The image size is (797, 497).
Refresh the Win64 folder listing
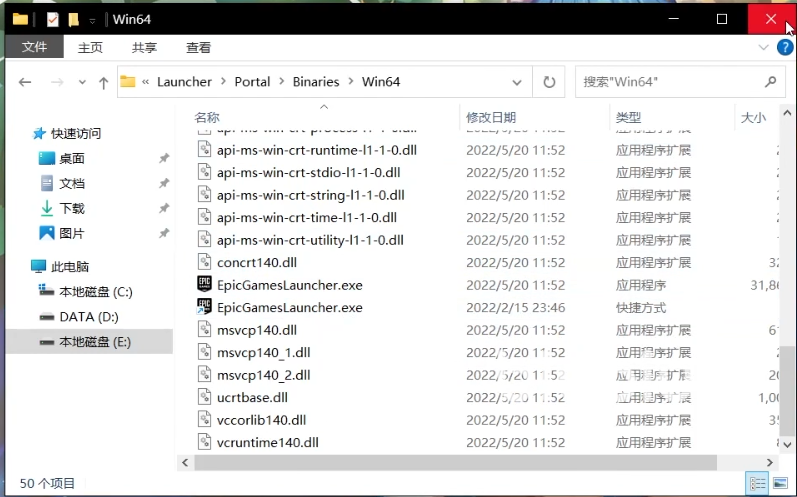click(548, 82)
